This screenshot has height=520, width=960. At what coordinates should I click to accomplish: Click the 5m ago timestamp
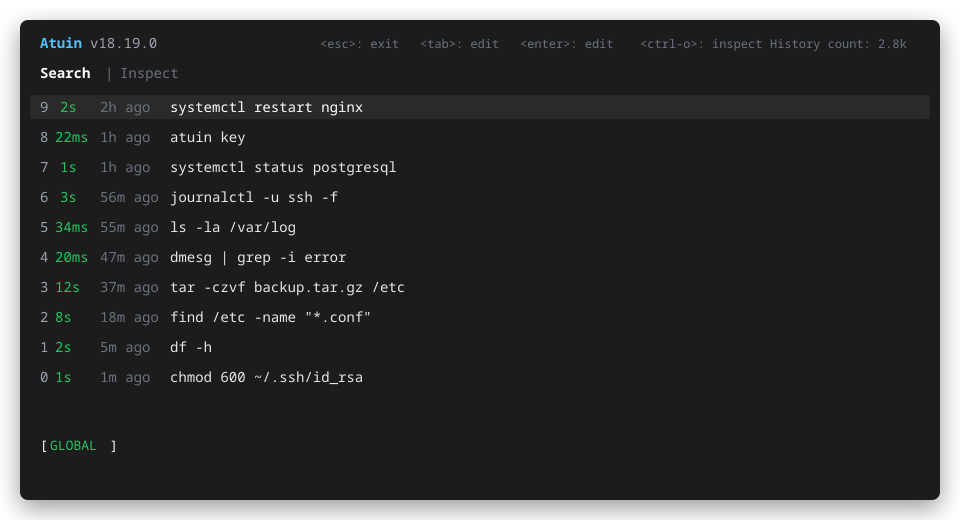coord(125,347)
